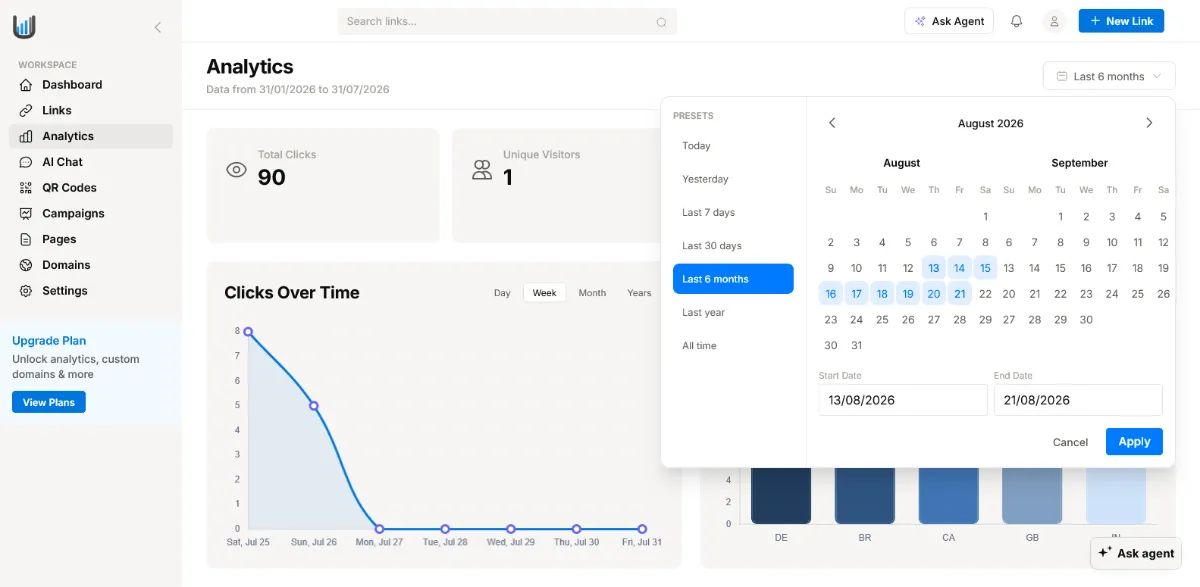Open the Last 6 months date range dropdown
The height and width of the screenshot is (587, 1200).
coord(1109,76)
